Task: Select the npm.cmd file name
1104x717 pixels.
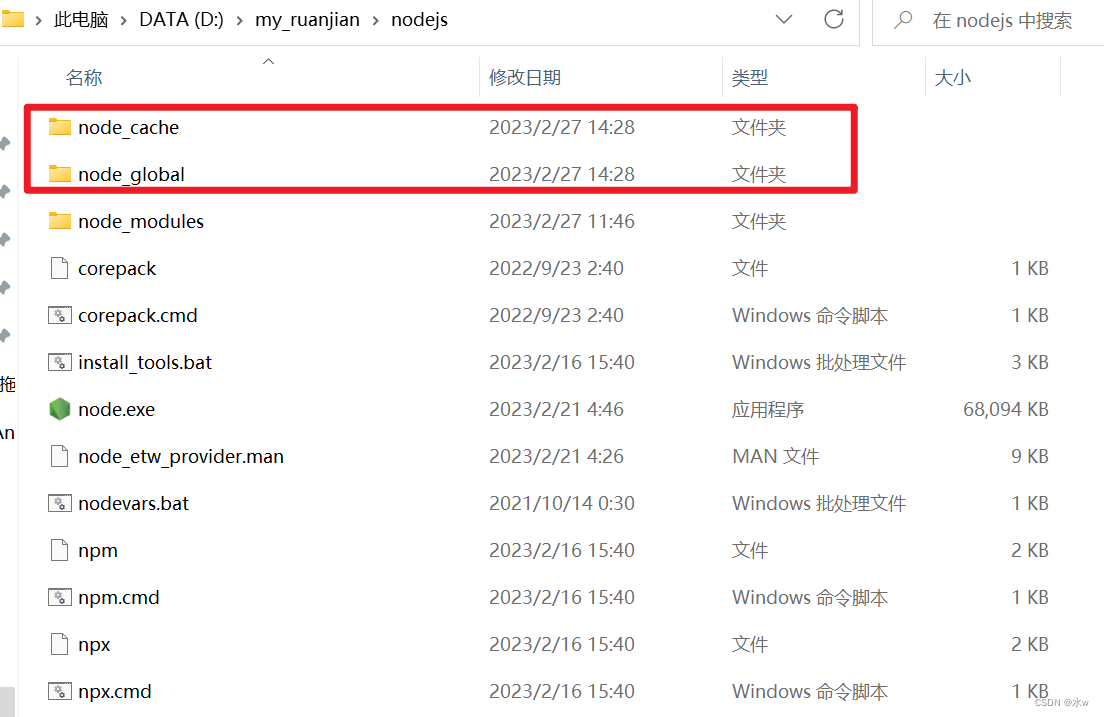Action: click(119, 597)
